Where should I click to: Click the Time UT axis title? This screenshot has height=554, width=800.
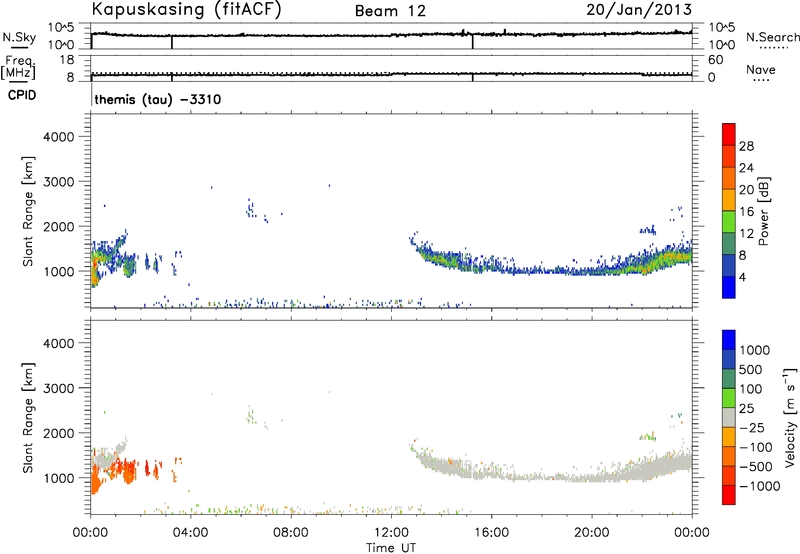tap(391, 548)
